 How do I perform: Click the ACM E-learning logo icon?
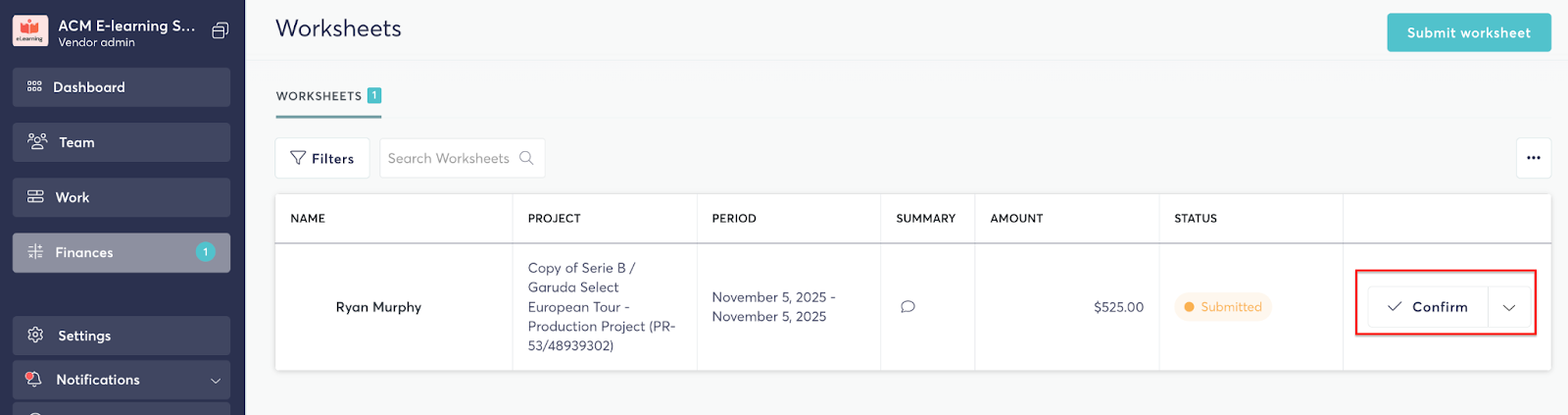(x=30, y=31)
